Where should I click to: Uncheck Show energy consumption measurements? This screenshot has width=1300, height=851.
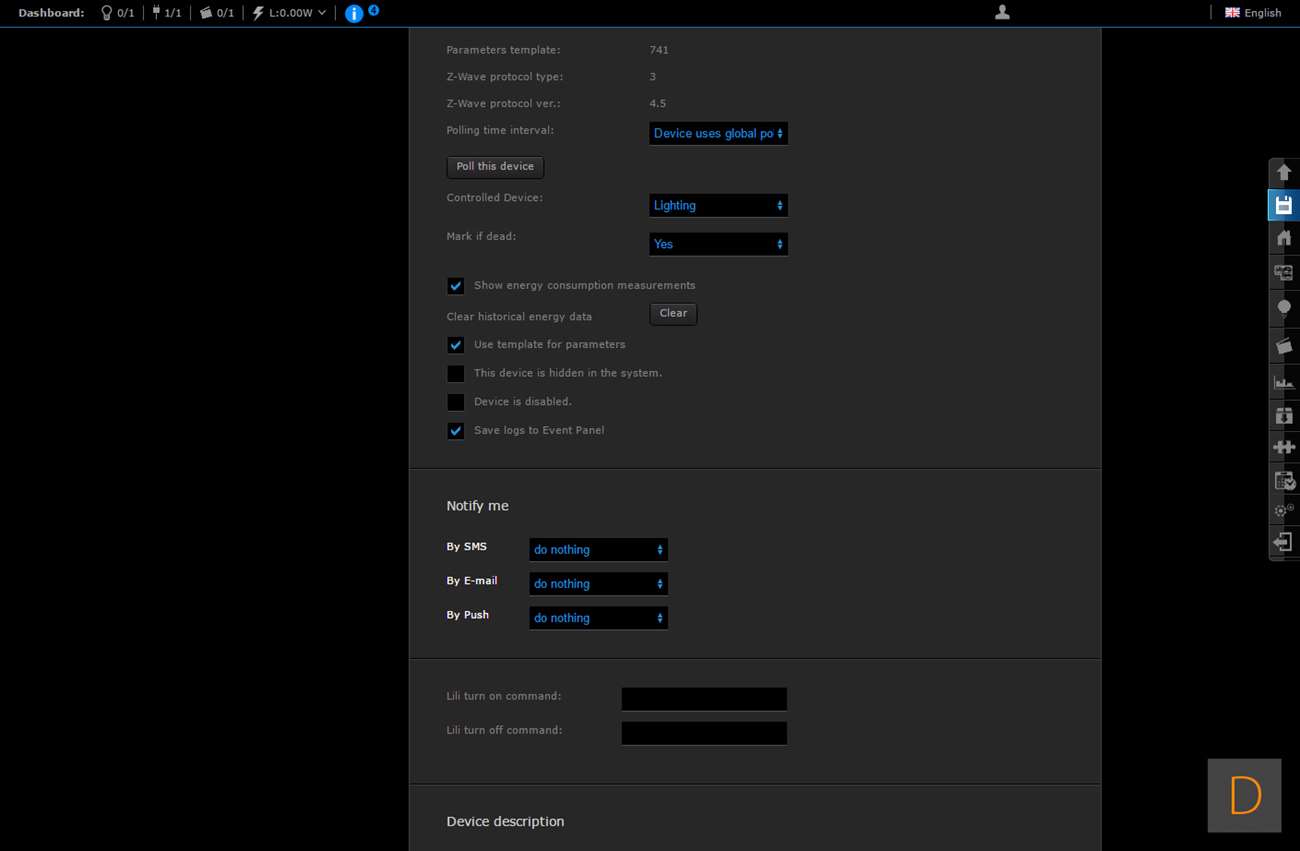click(456, 286)
